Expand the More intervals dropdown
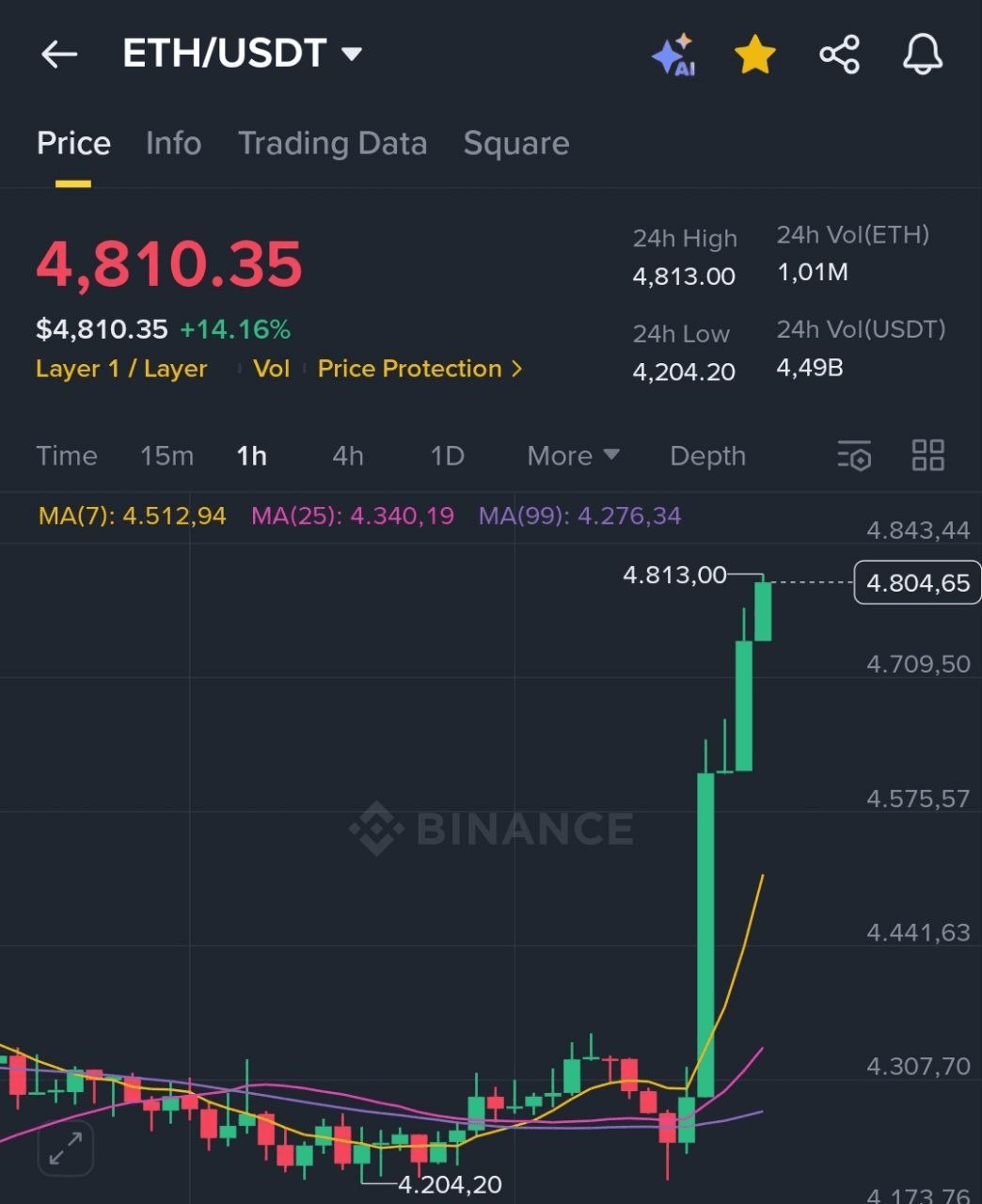 (573, 456)
